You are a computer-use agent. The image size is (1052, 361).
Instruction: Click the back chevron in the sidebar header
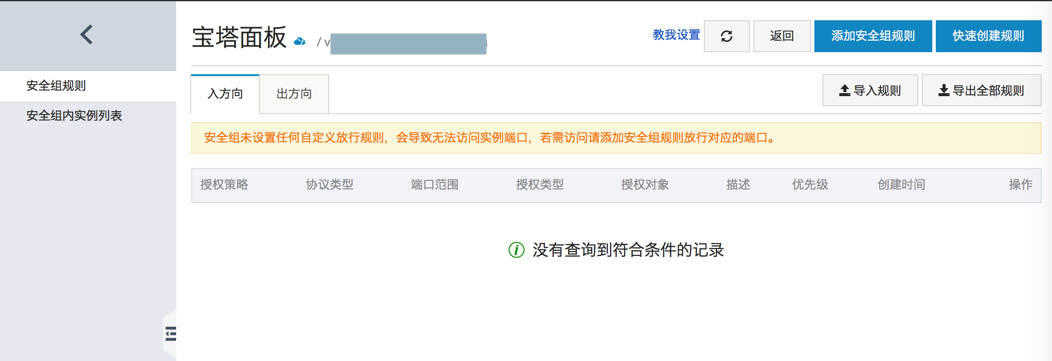[86, 34]
